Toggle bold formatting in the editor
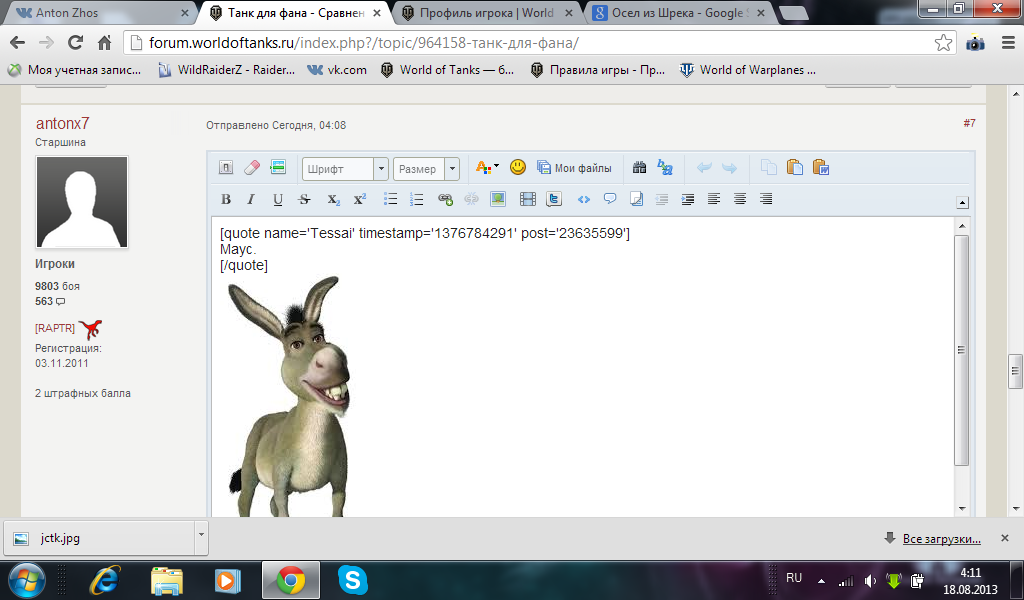1024x600 pixels. (x=226, y=199)
